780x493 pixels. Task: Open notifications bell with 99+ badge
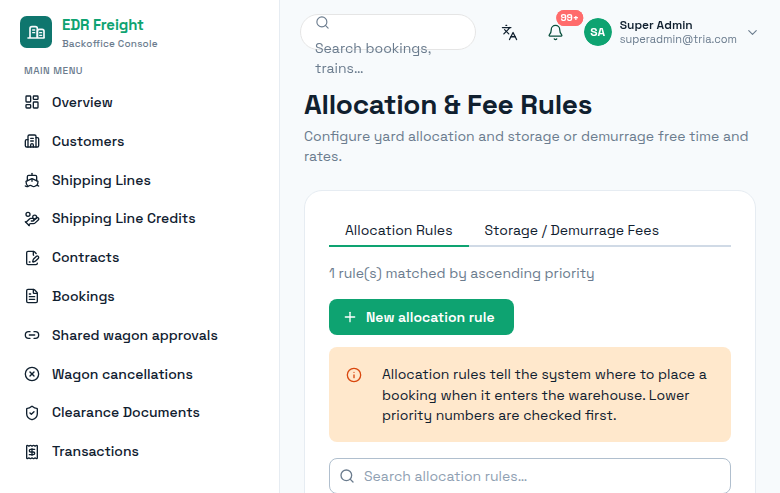[555, 32]
